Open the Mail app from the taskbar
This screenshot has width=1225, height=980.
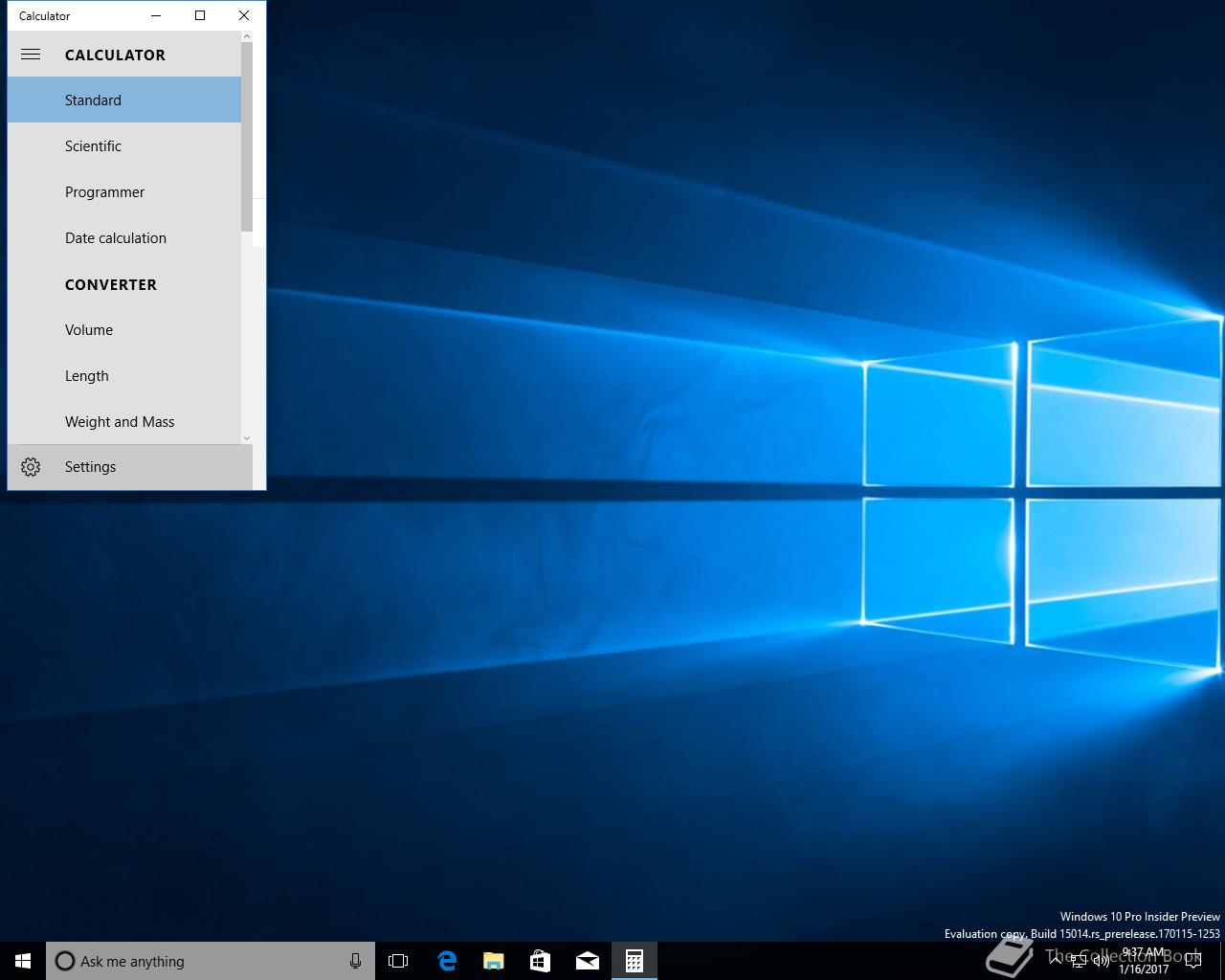point(587,961)
